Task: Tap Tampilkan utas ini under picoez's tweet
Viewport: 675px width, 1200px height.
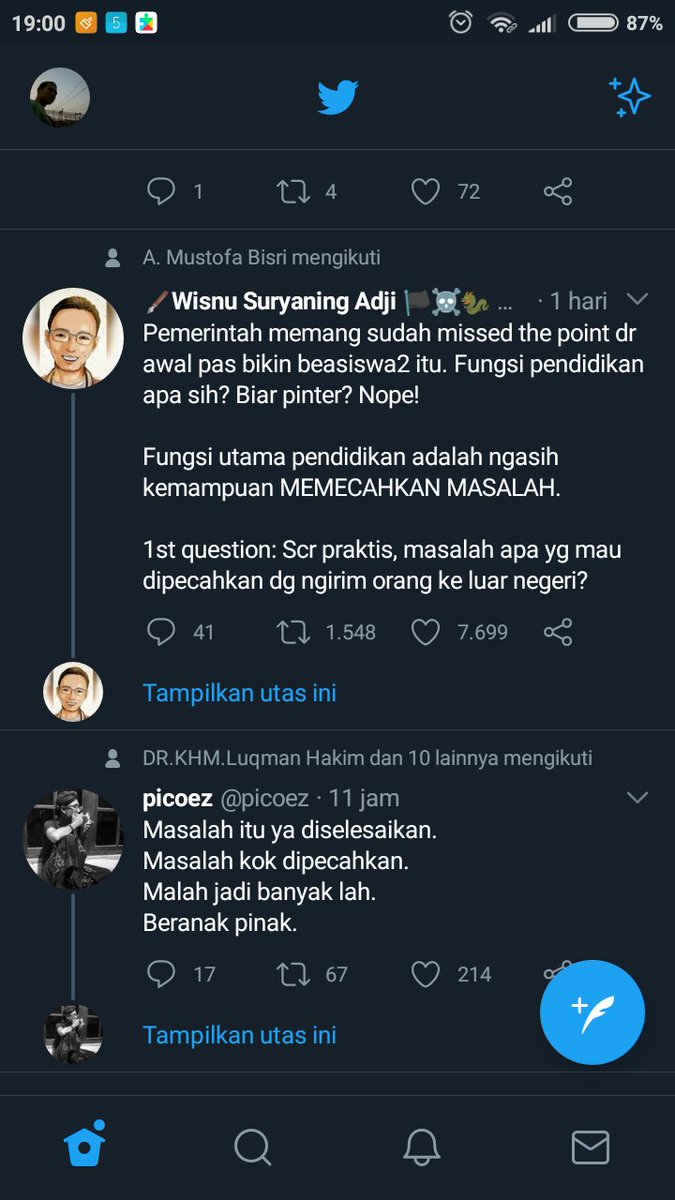Action: (x=240, y=1035)
